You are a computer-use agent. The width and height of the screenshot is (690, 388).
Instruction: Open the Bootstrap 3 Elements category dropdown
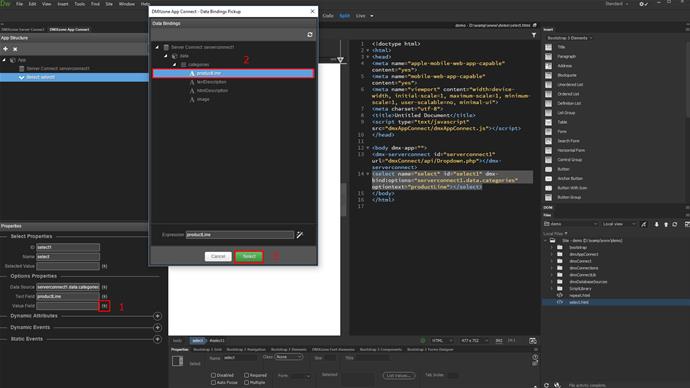569,38
